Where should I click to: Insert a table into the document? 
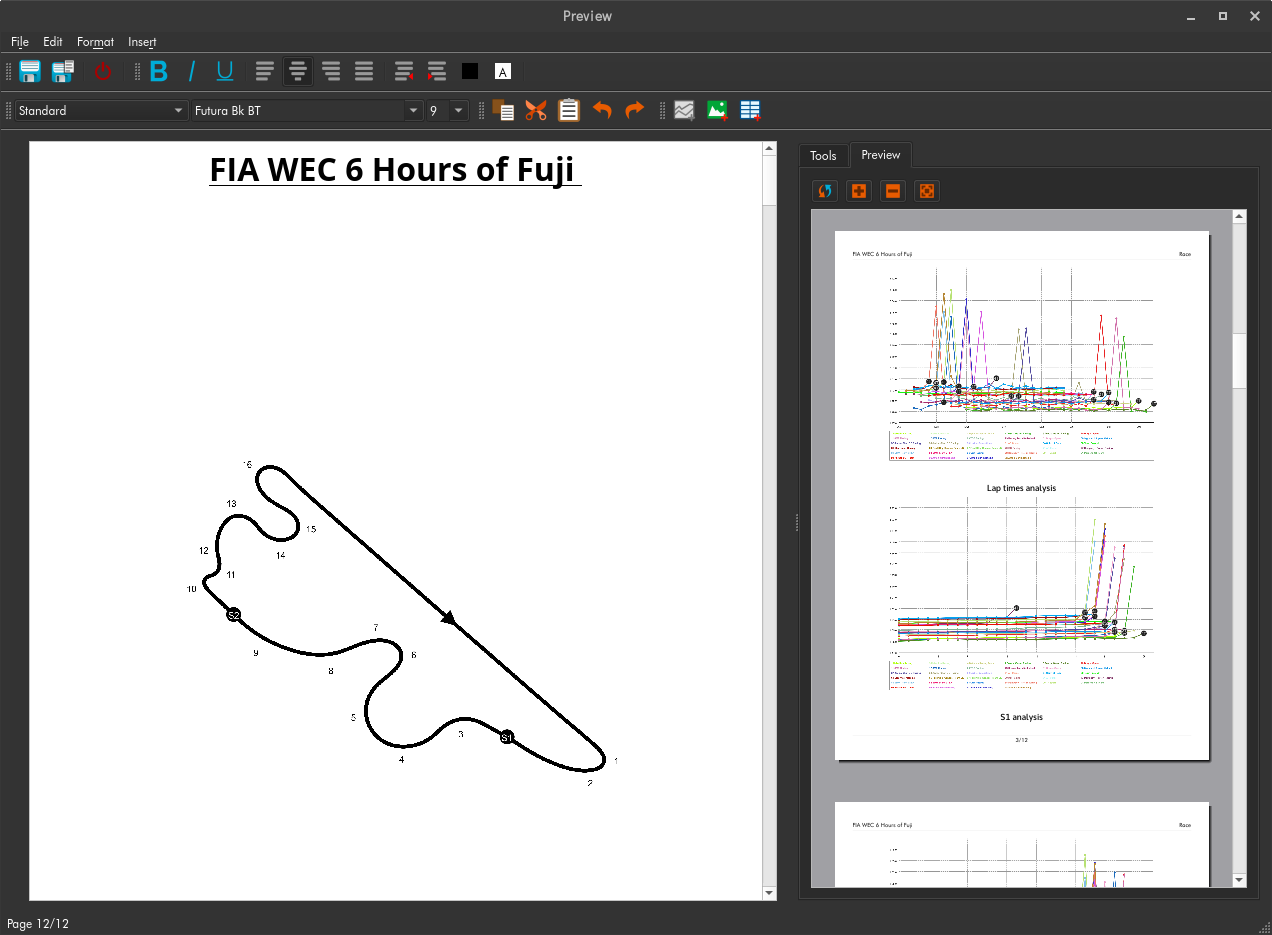click(x=750, y=110)
